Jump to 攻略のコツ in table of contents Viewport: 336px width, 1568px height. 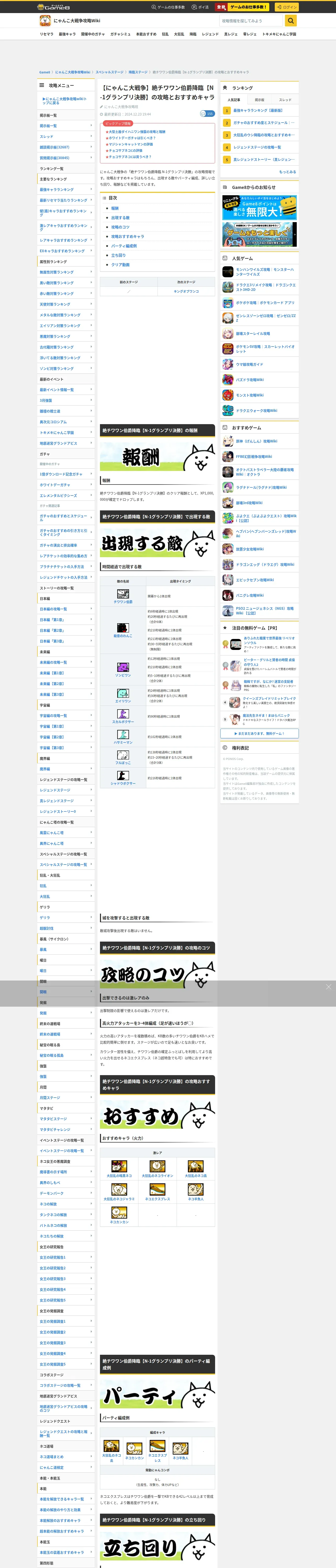pyautogui.click(x=120, y=227)
